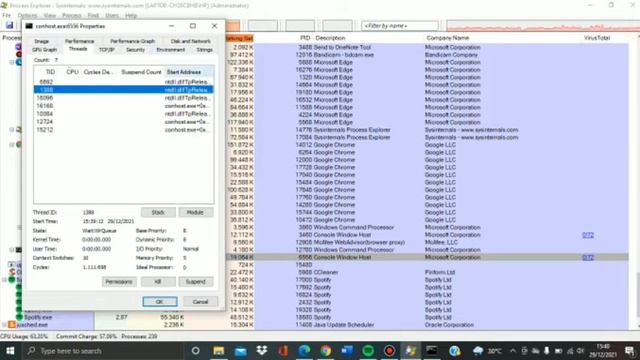The width and height of the screenshot is (640, 360).
Task: Switch to the Image tab
Action: 42,41
